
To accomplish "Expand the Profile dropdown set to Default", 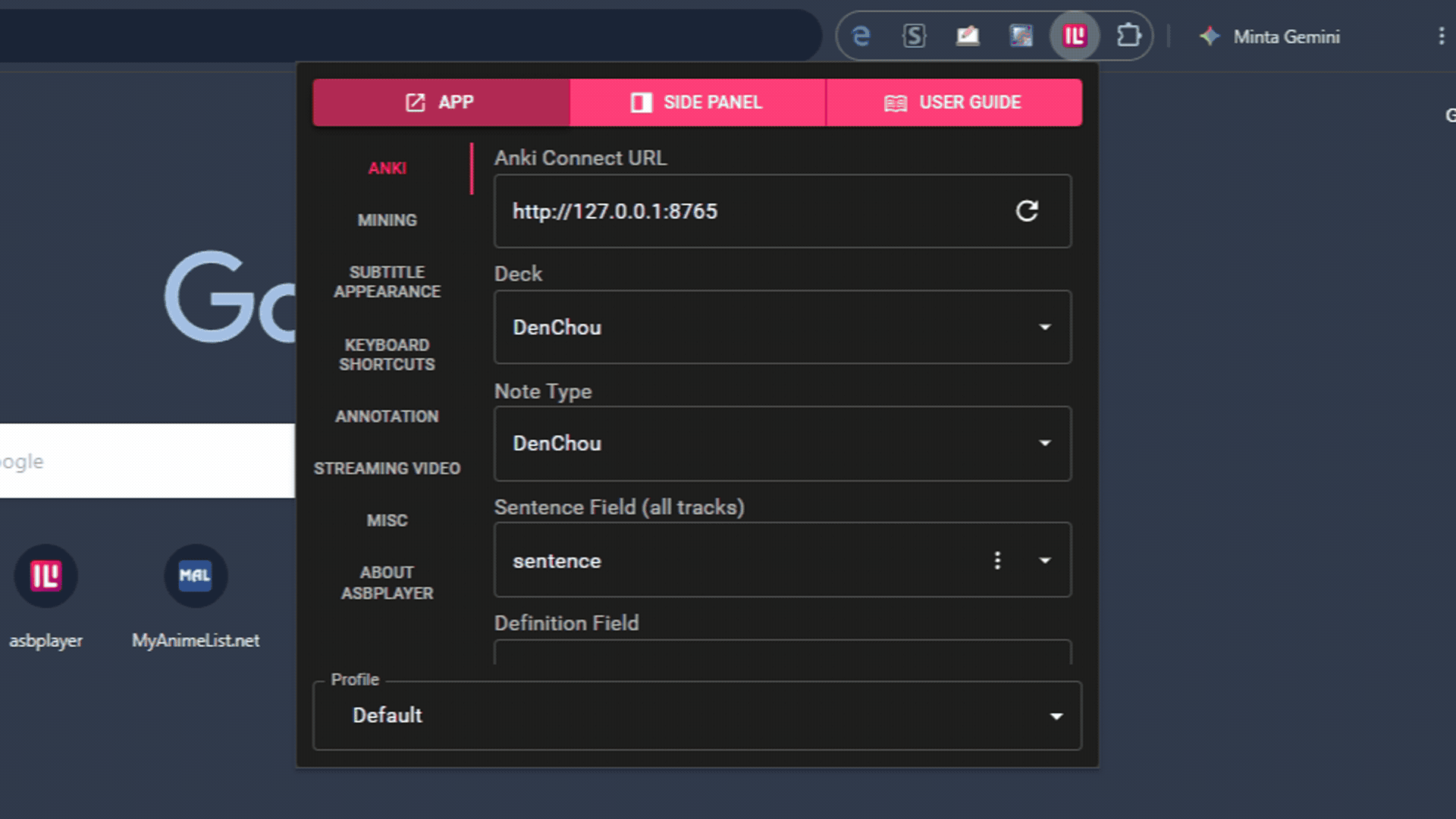I will (698, 715).
